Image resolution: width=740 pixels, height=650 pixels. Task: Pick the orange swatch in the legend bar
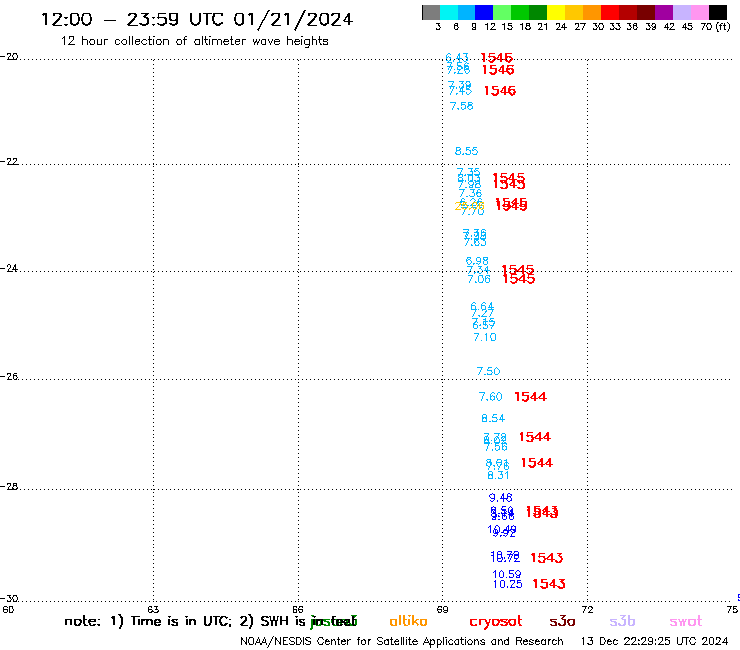[592, 13]
